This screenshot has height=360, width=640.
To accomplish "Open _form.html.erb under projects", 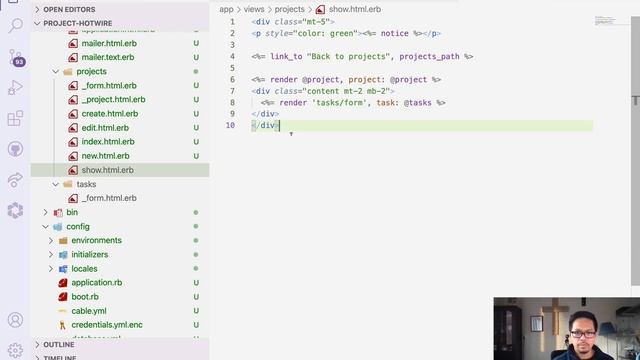I will pyautogui.click(x=109, y=85).
